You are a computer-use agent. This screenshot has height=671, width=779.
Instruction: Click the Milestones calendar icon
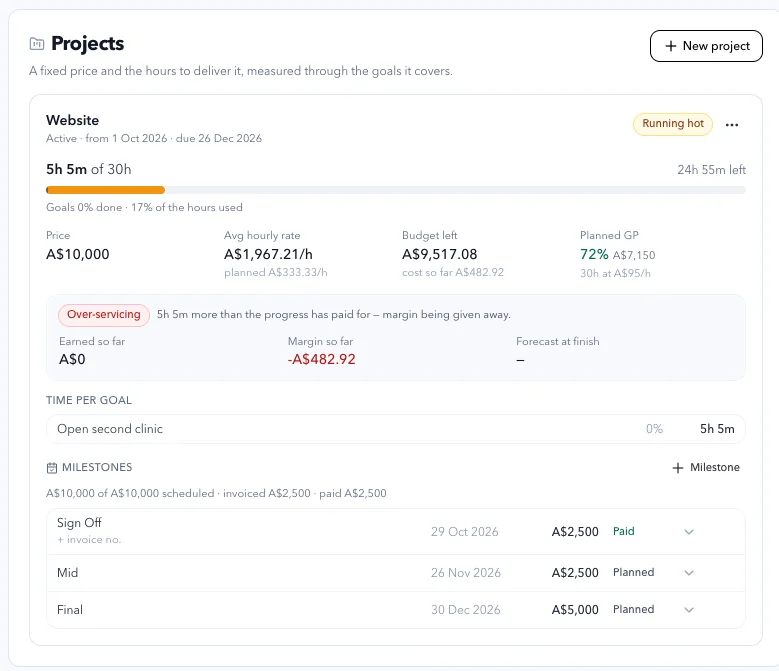[x=52, y=467]
